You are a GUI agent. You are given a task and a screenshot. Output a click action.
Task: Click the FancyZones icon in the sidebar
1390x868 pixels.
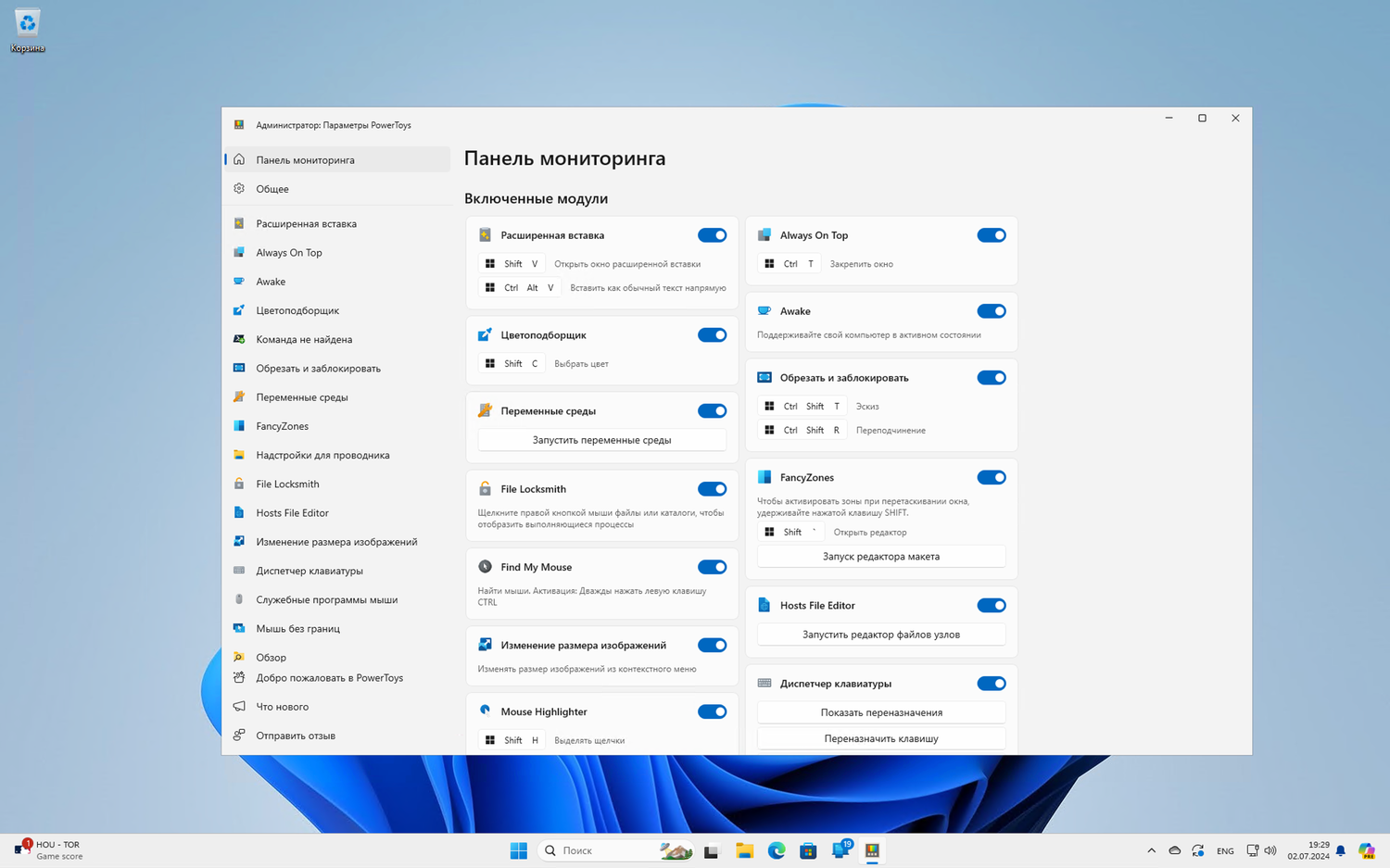[x=239, y=426]
